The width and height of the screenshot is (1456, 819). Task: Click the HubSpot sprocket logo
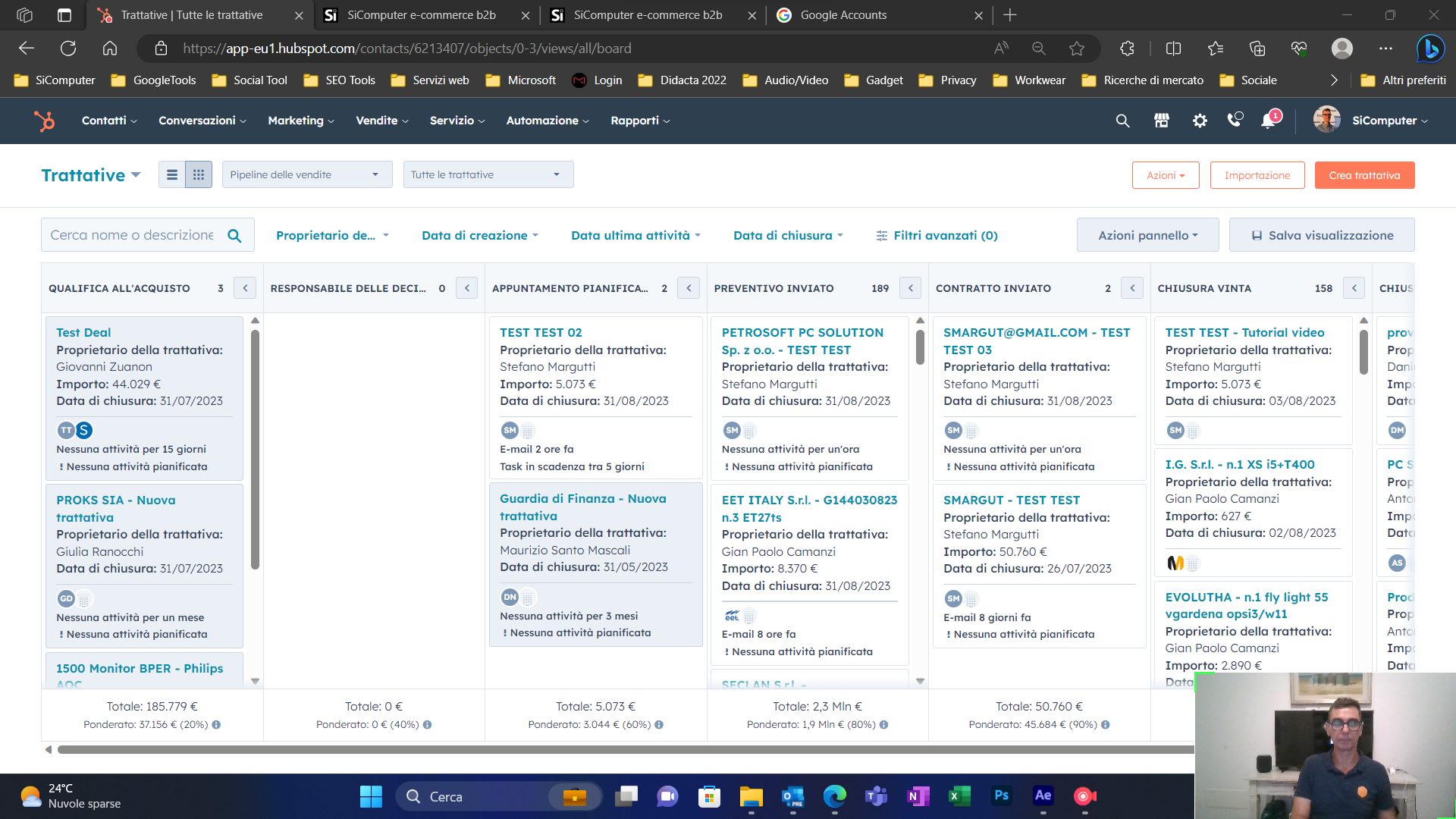[44, 121]
